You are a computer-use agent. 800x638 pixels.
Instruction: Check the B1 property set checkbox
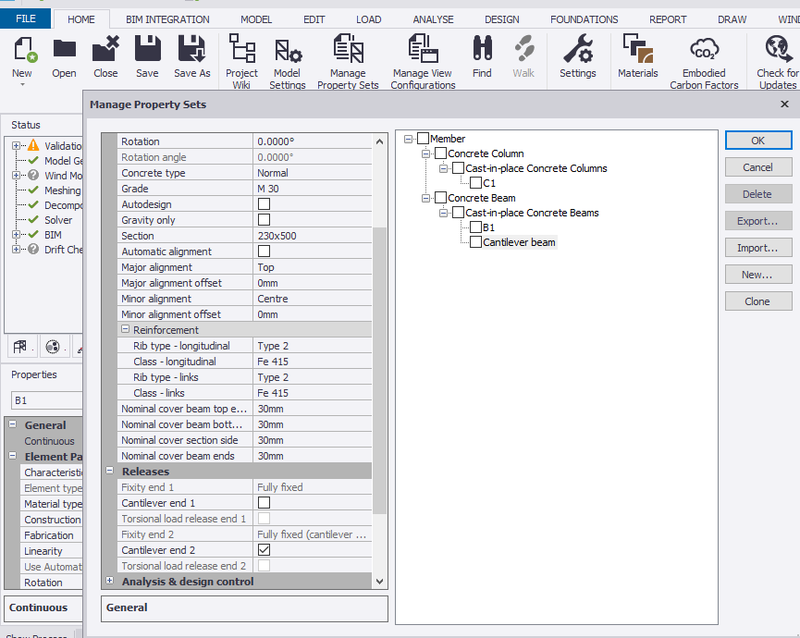(x=476, y=227)
